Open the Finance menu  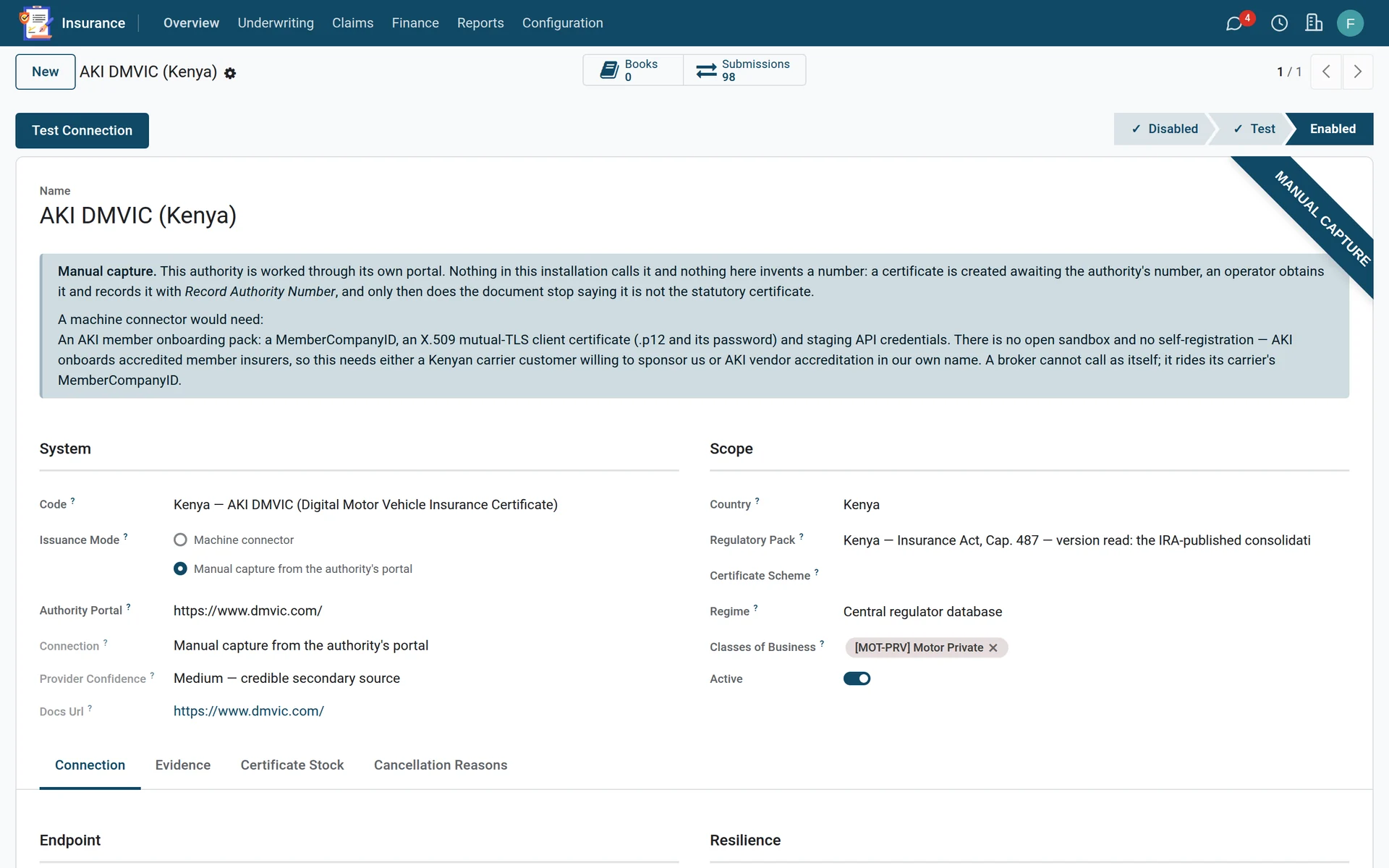pos(415,23)
